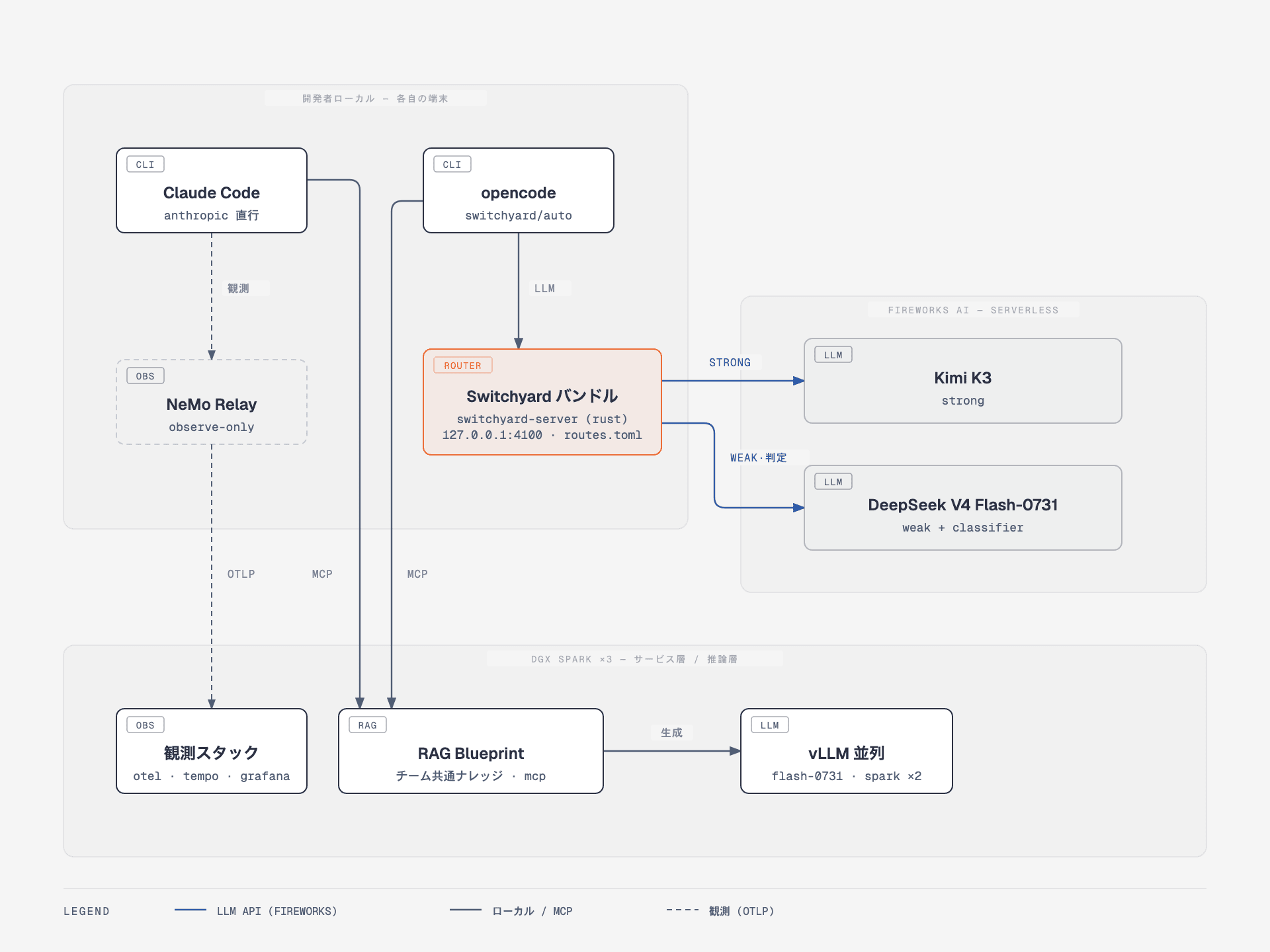Screen dimensions: 1270x952
Task: Click the STRONG edge label
Action: [x=730, y=362]
